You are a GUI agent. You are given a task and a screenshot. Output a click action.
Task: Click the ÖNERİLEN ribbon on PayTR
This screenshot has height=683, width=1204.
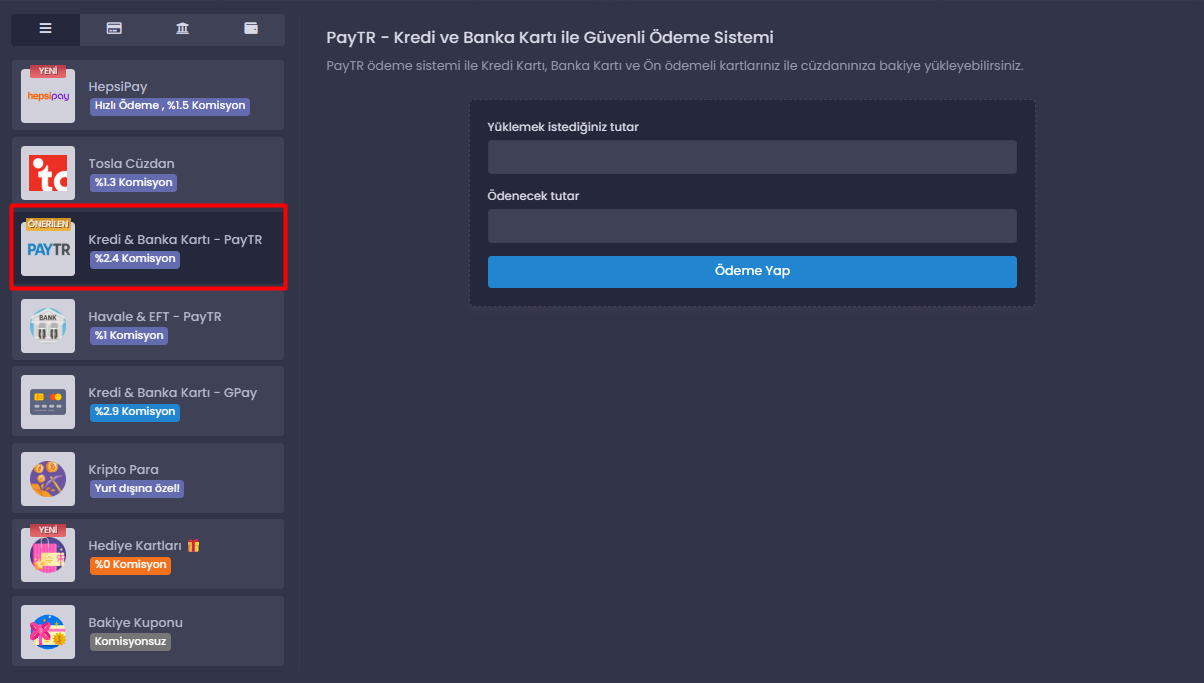(x=48, y=224)
